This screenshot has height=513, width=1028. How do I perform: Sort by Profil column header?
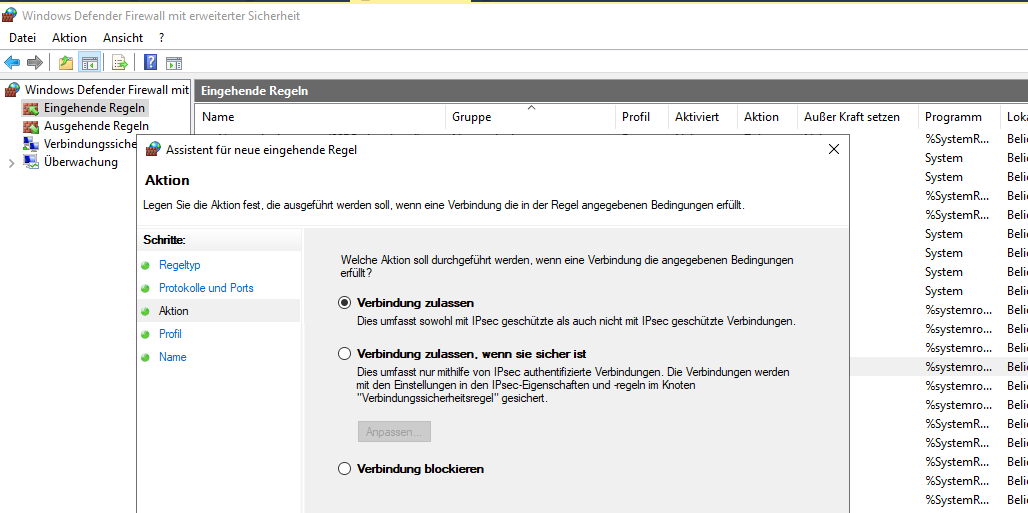click(642, 117)
